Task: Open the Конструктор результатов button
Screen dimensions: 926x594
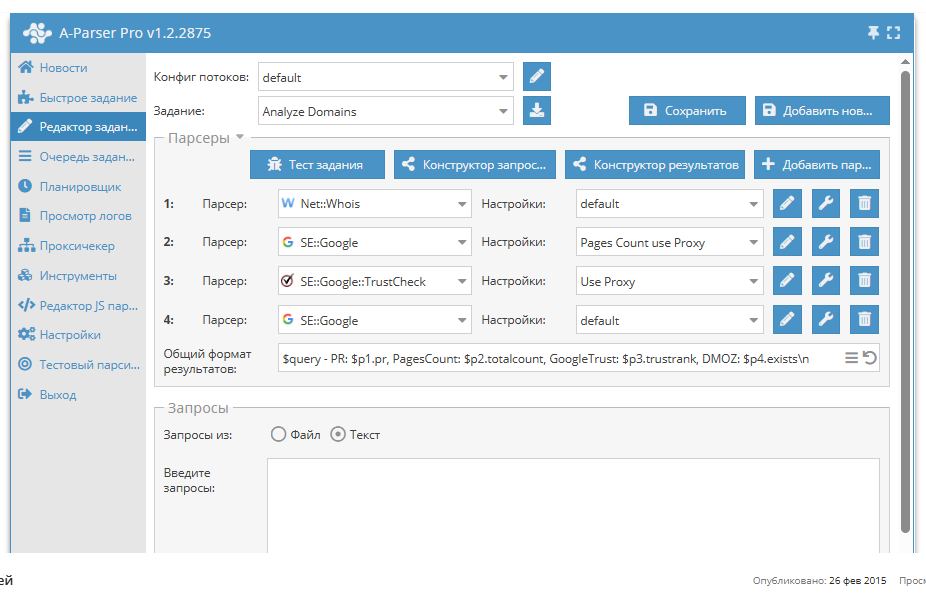Action: (655, 164)
